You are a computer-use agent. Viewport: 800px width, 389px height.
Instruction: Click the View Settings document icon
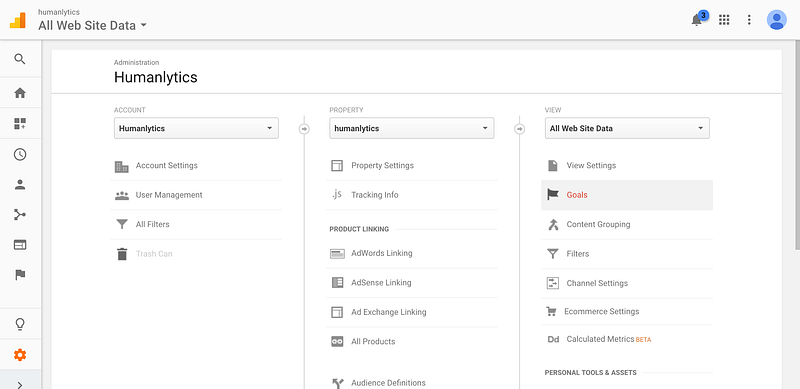553,166
